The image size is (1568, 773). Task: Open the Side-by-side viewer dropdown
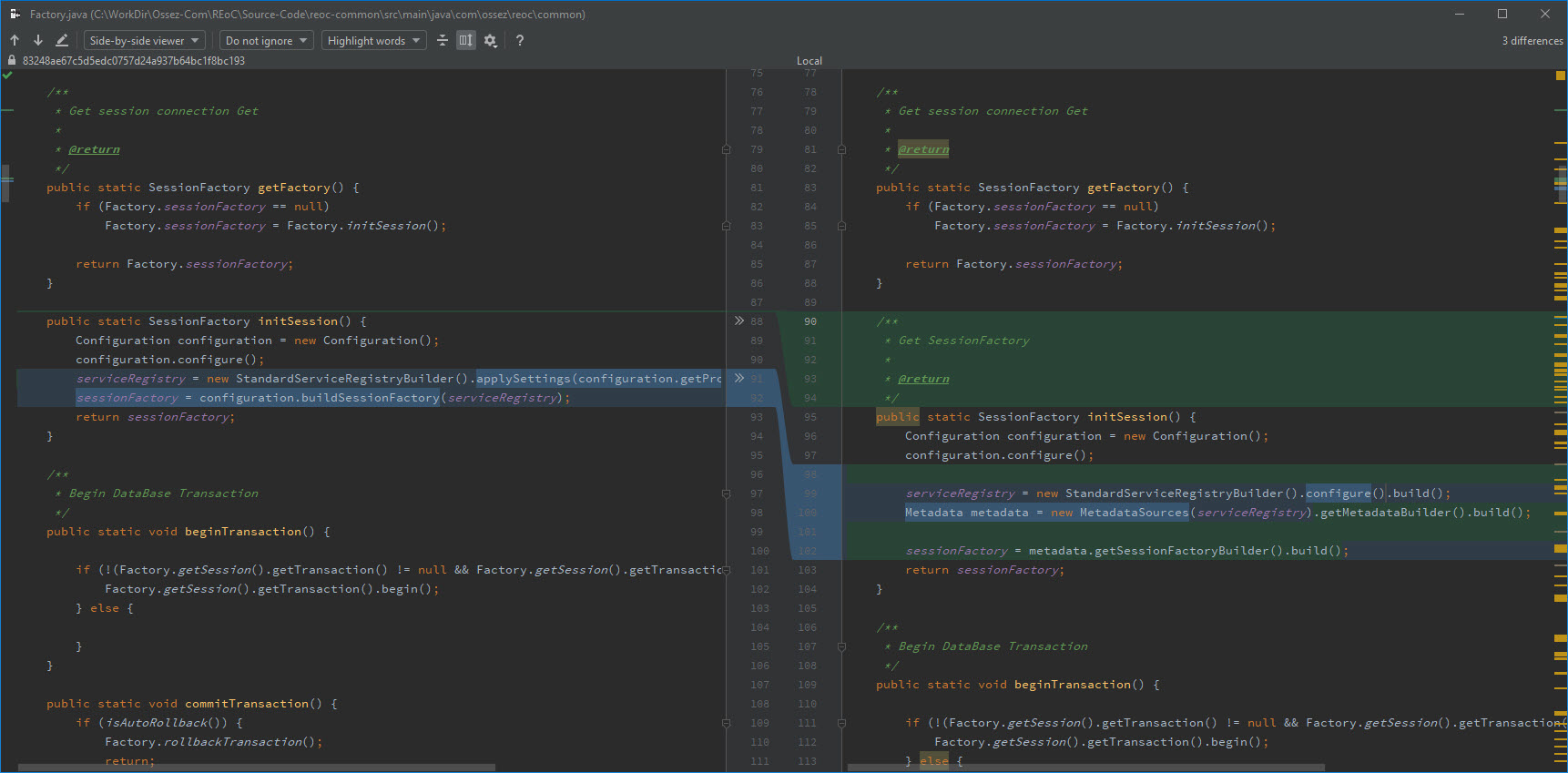pos(144,40)
